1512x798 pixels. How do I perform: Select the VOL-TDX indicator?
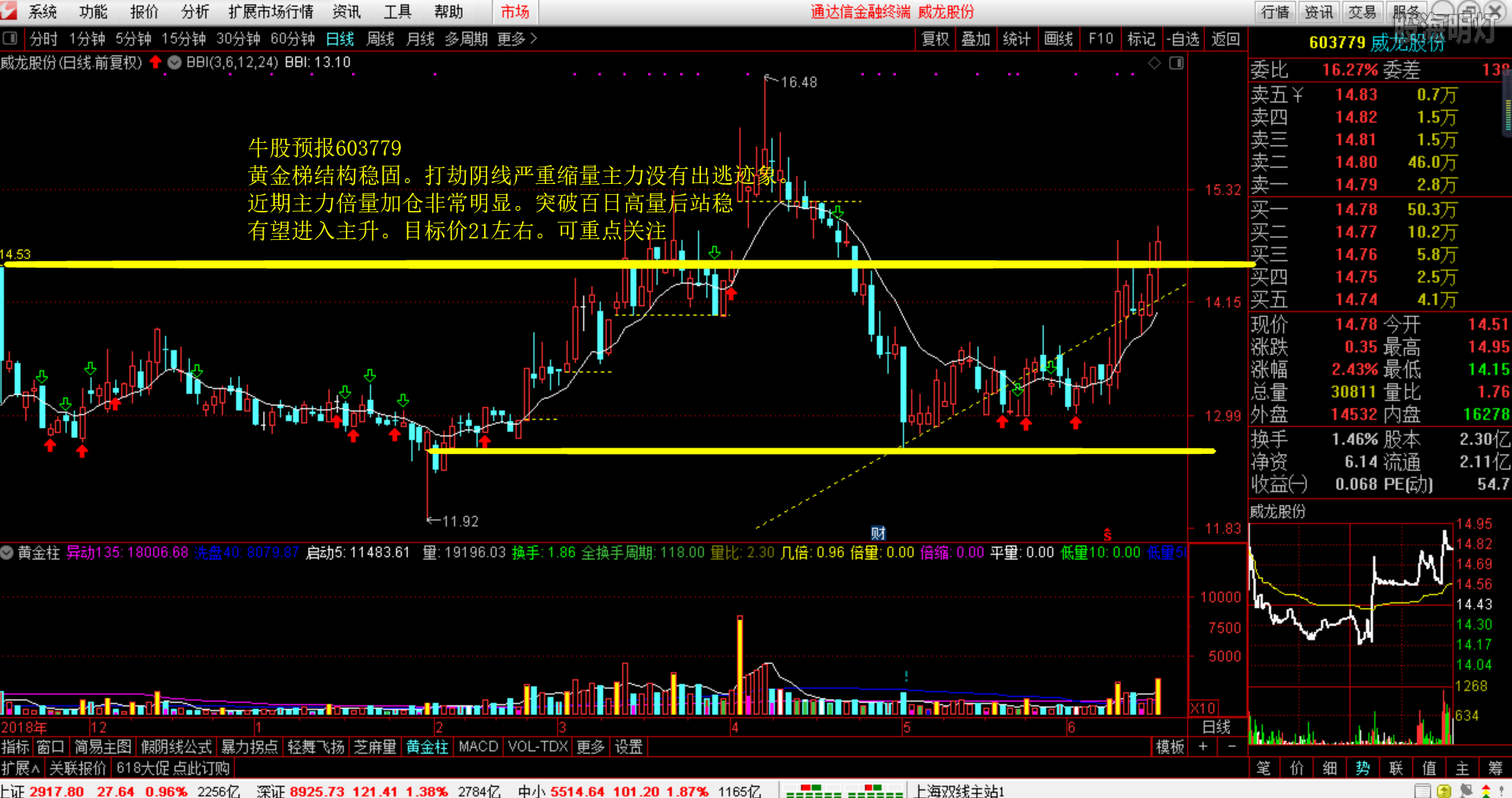538,747
